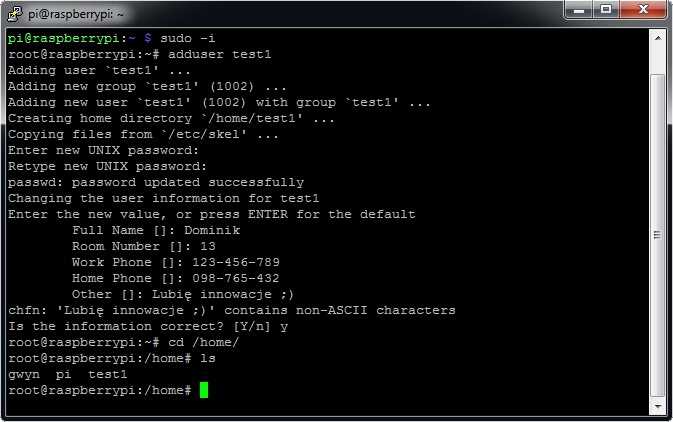The height and width of the screenshot is (422, 673).
Task: Click 'gwyn' in the ls output
Action: point(23,374)
